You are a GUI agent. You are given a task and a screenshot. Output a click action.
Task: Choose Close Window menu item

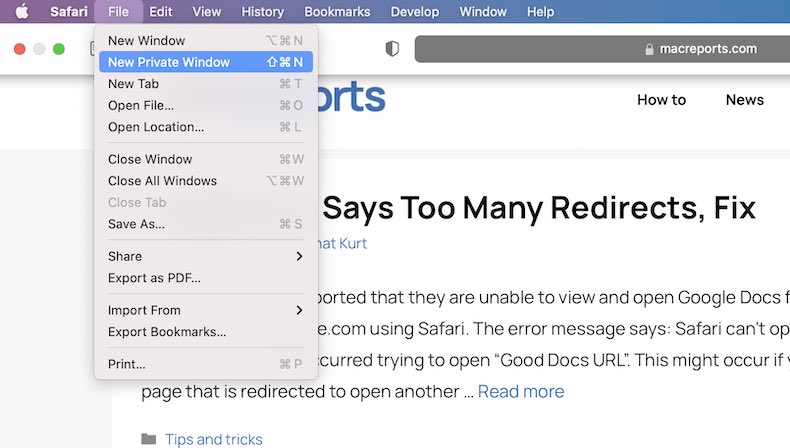point(206,159)
